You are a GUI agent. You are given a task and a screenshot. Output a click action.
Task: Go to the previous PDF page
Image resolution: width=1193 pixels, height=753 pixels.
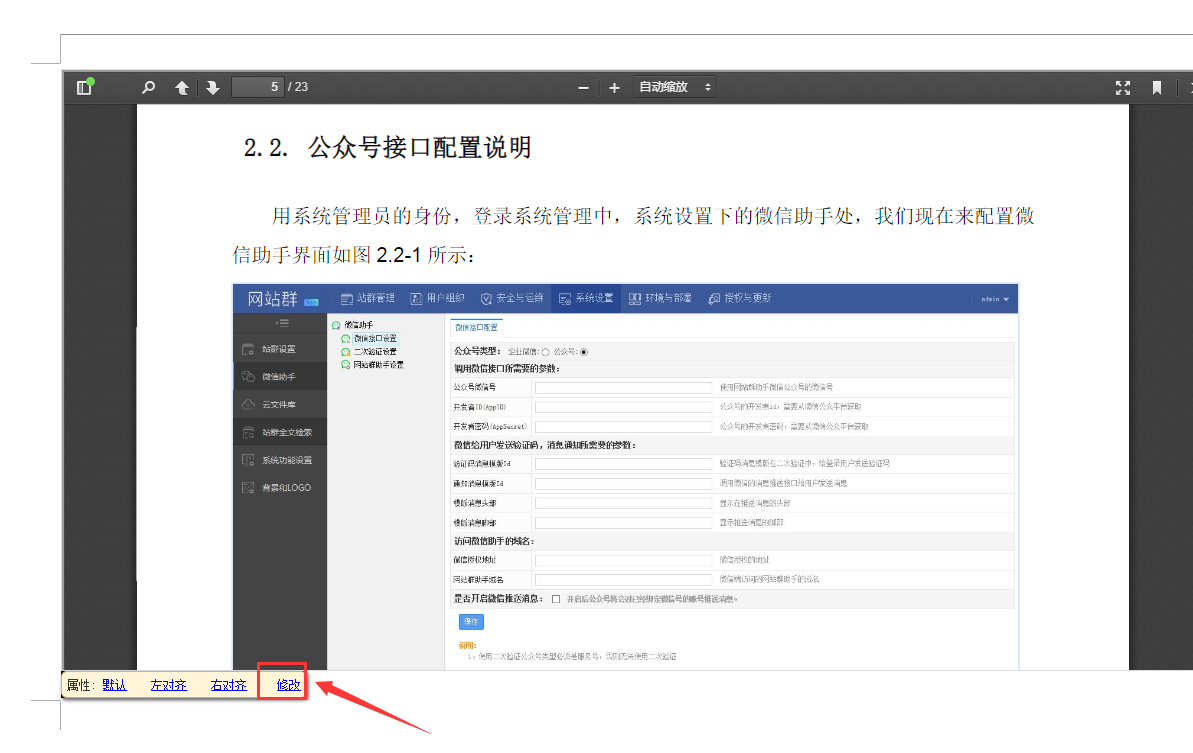[182, 87]
